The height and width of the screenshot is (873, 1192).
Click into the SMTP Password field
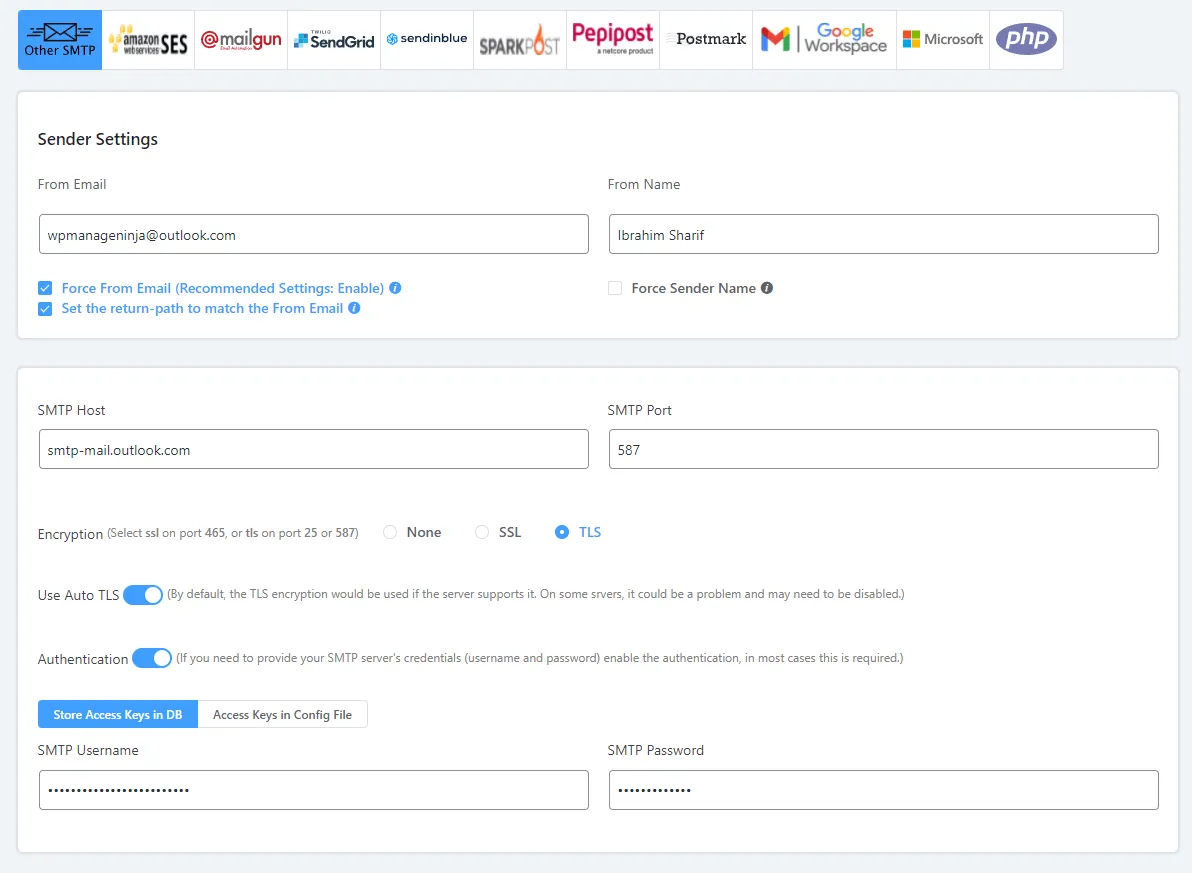click(883, 790)
